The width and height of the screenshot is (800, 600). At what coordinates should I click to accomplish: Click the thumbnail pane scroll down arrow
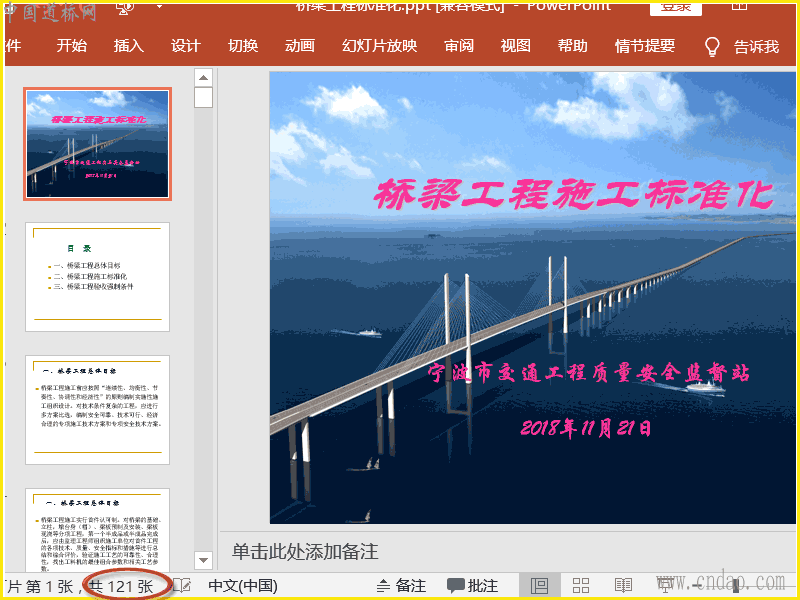pos(204,560)
